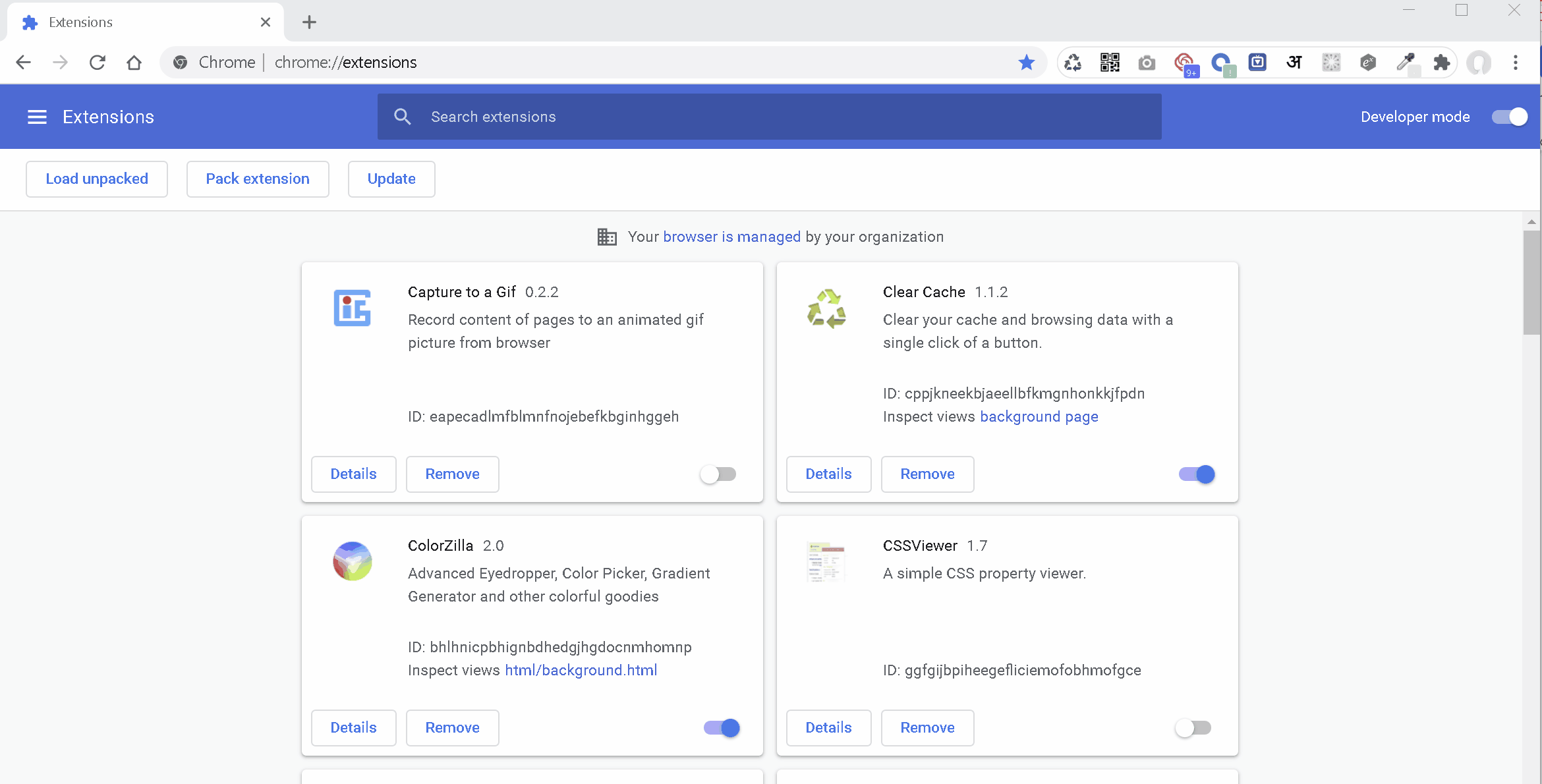Viewport: 1542px width, 784px height.
Task: Remove the CSSViewer extension
Action: pyautogui.click(x=928, y=727)
